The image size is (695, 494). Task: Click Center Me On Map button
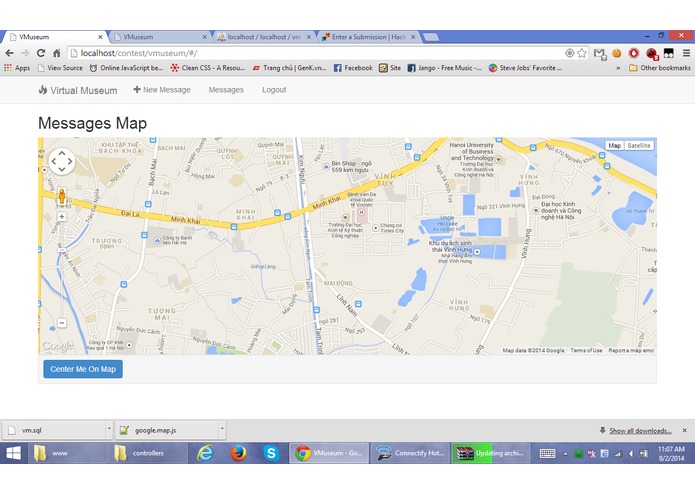[83, 369]
